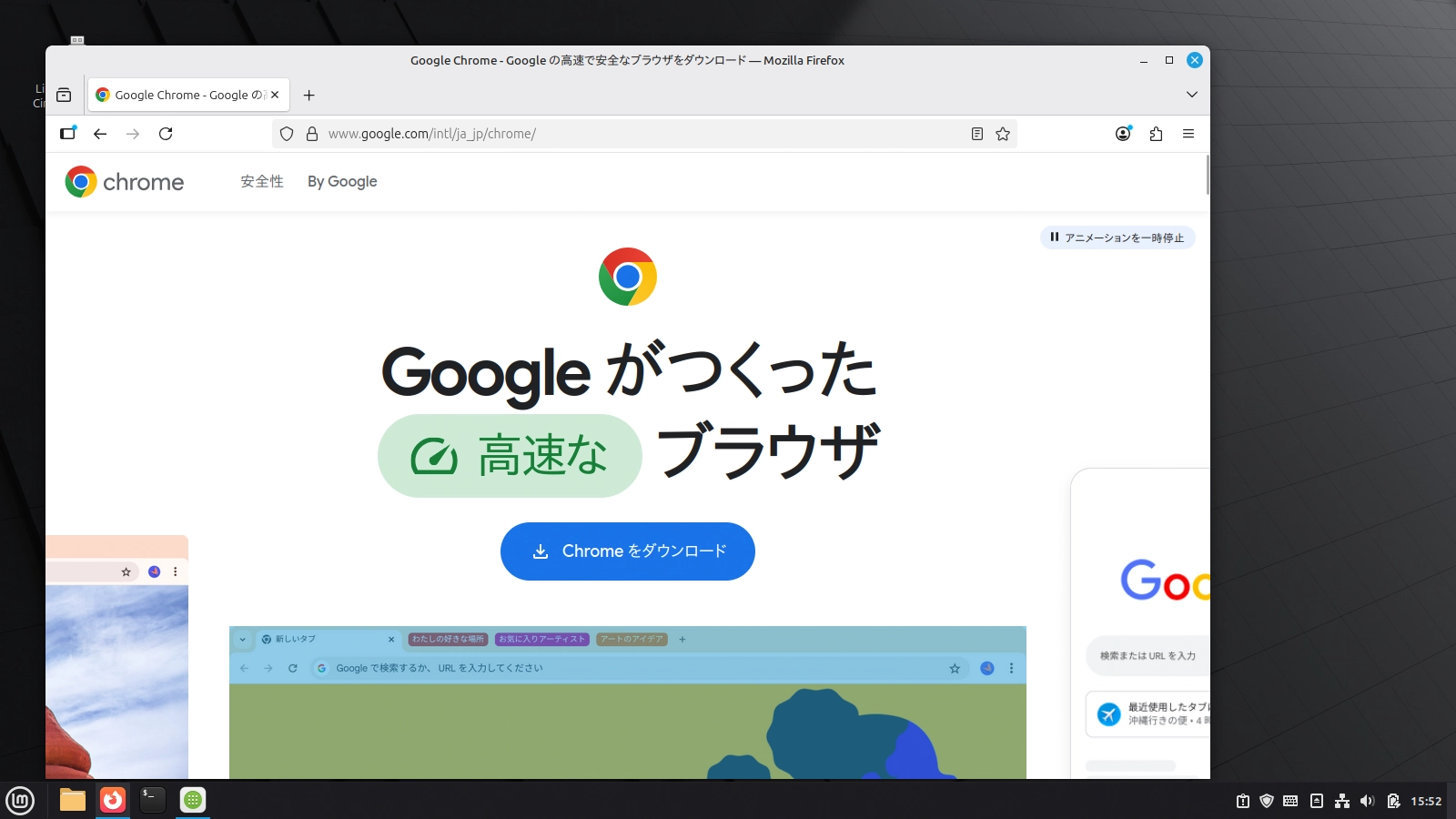Image resolution: width=1456 pixels, height=819 pixels.
Task: Click the star icon in Chrome mockup toolbar
Action: pyautogui.click(x=955, y=668)
